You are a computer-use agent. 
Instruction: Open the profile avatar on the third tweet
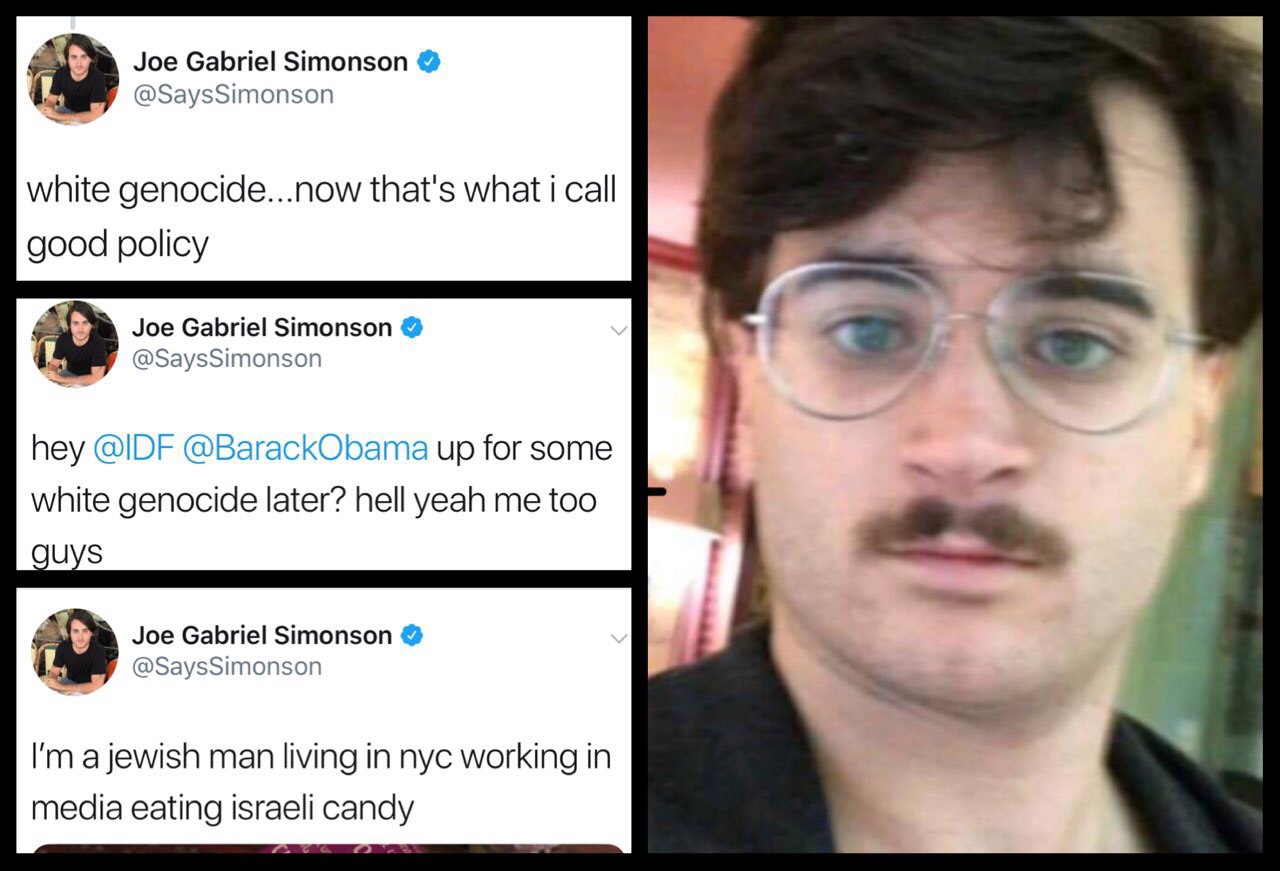point(75,651)
